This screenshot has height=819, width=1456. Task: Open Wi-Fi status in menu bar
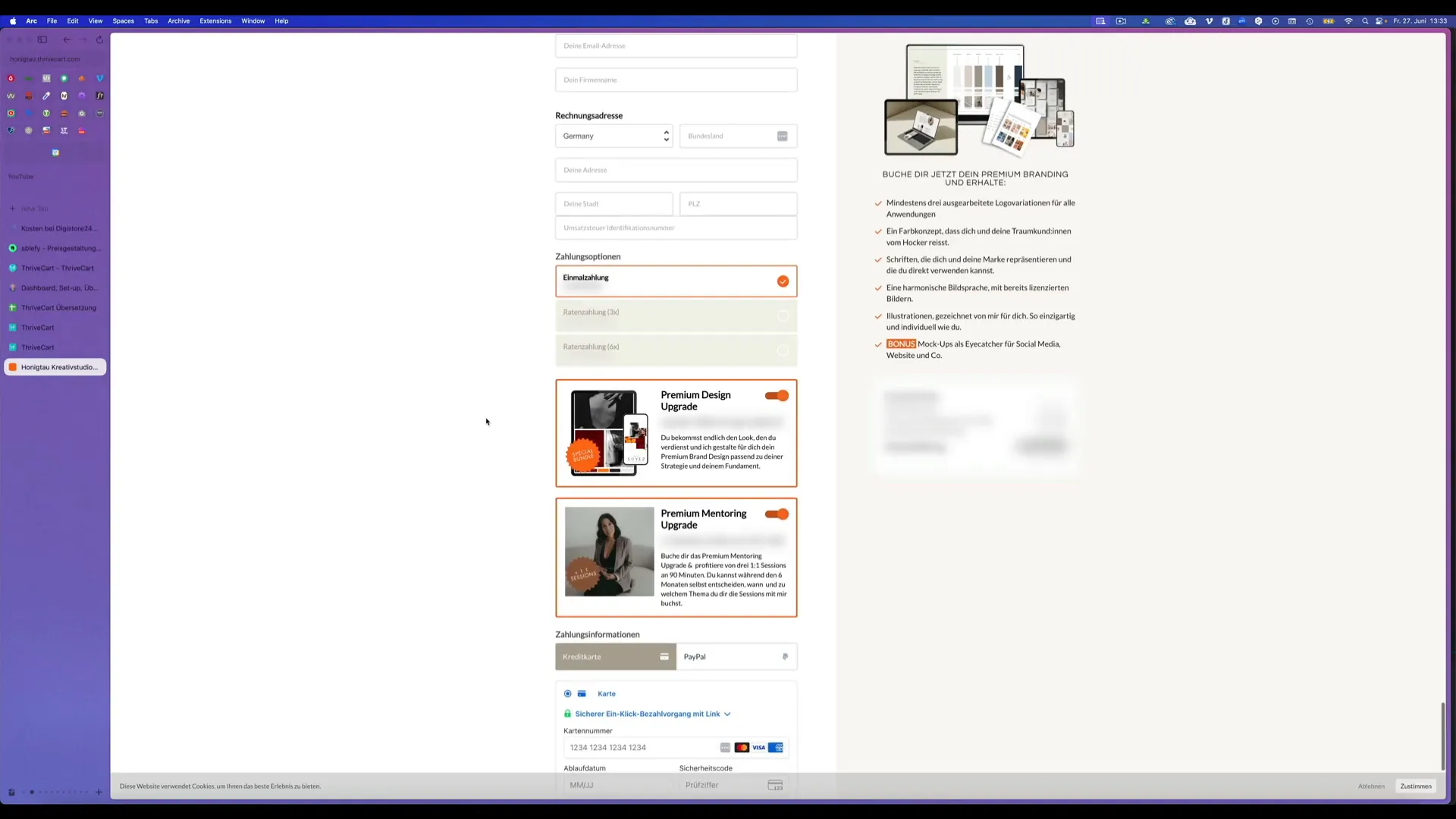coord(1348,21)
